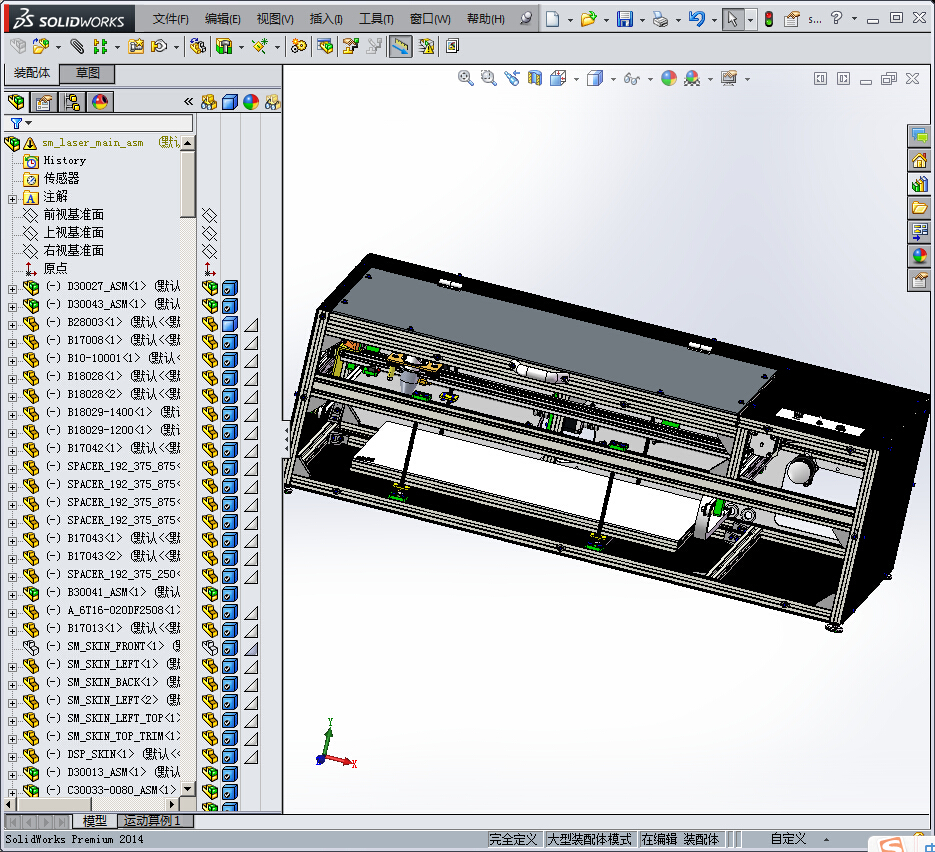Click Show Hidden Components icon
This screenshot has height=852, width=935.
pos(197,46)
